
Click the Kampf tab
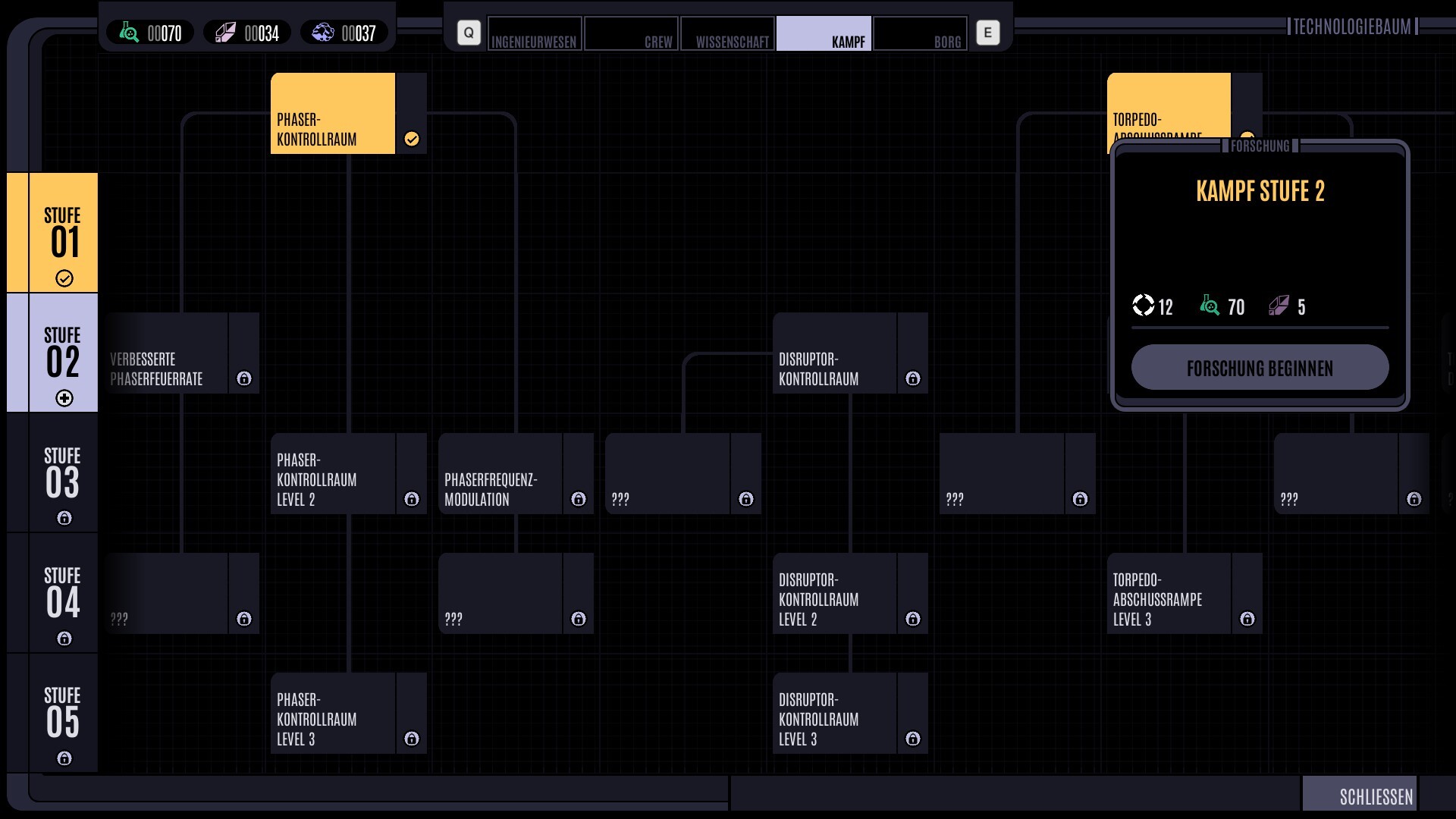(824, 33)
